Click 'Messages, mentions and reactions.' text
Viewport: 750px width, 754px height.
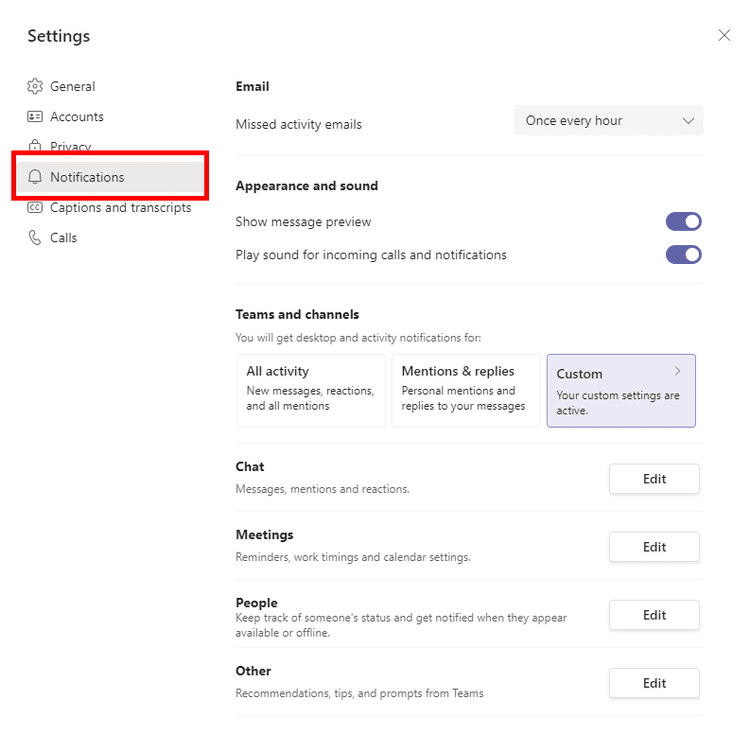pyautogui.click(x=323, y=489)
